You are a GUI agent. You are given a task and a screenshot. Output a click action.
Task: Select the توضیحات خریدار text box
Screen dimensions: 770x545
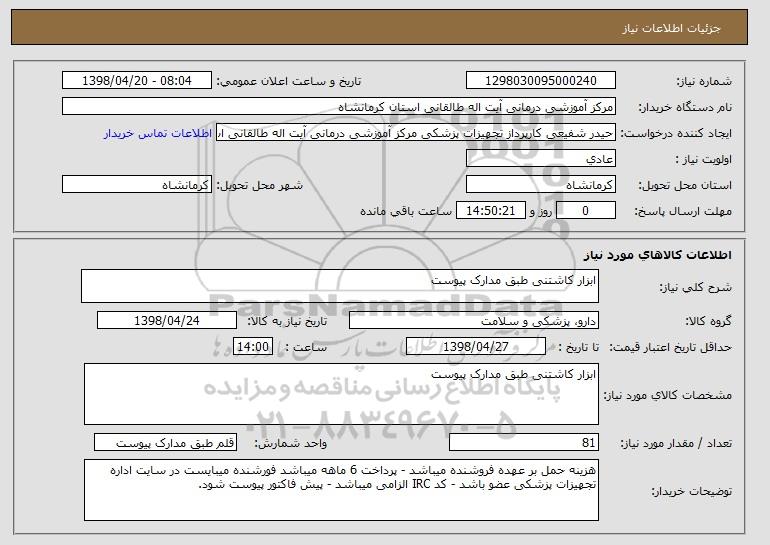[x=341, y=490]
